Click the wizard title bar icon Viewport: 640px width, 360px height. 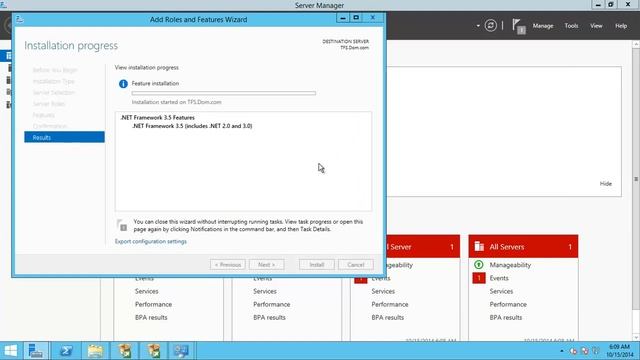point(20,19)
